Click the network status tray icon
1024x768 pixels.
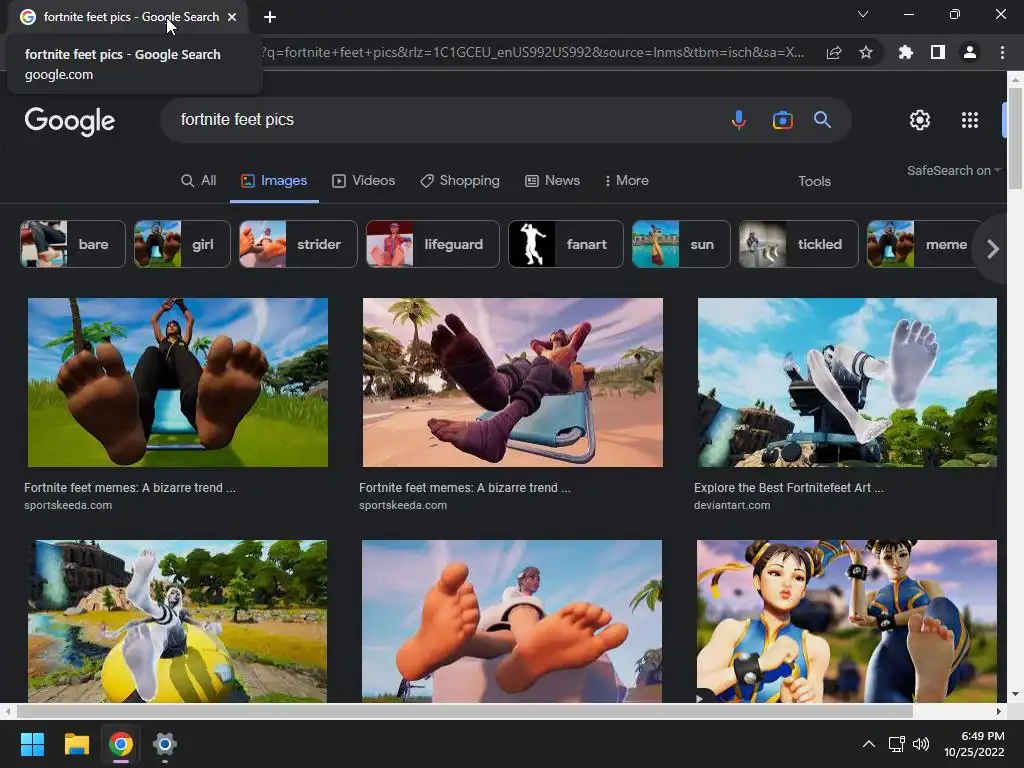[896, 744]
